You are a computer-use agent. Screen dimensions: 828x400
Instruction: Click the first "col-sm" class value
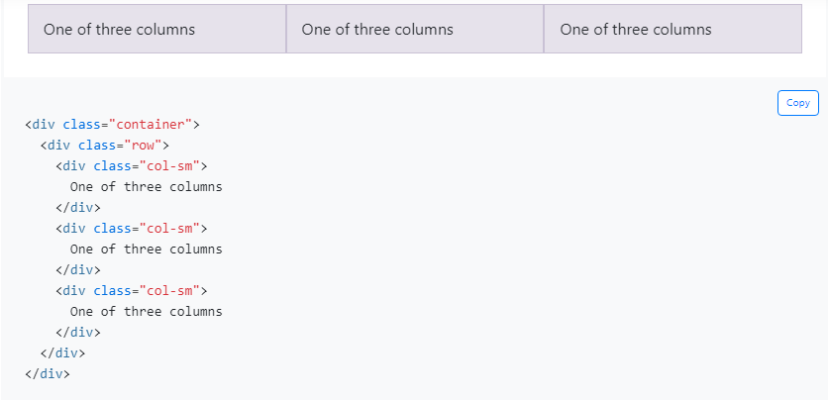(x=170, y=166)
